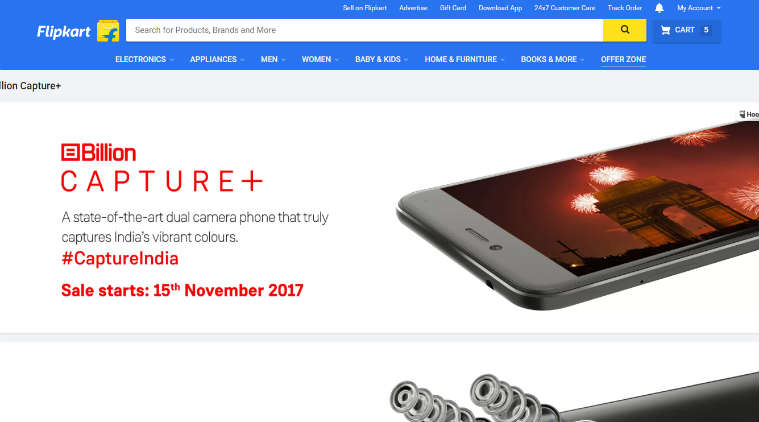
Task: Click the products search input field
Action: pyautogui.click(x=364, y=30)
